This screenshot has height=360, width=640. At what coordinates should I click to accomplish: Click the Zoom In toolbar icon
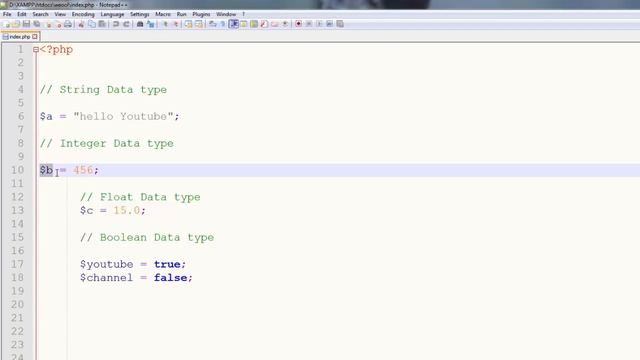[165, 24]
